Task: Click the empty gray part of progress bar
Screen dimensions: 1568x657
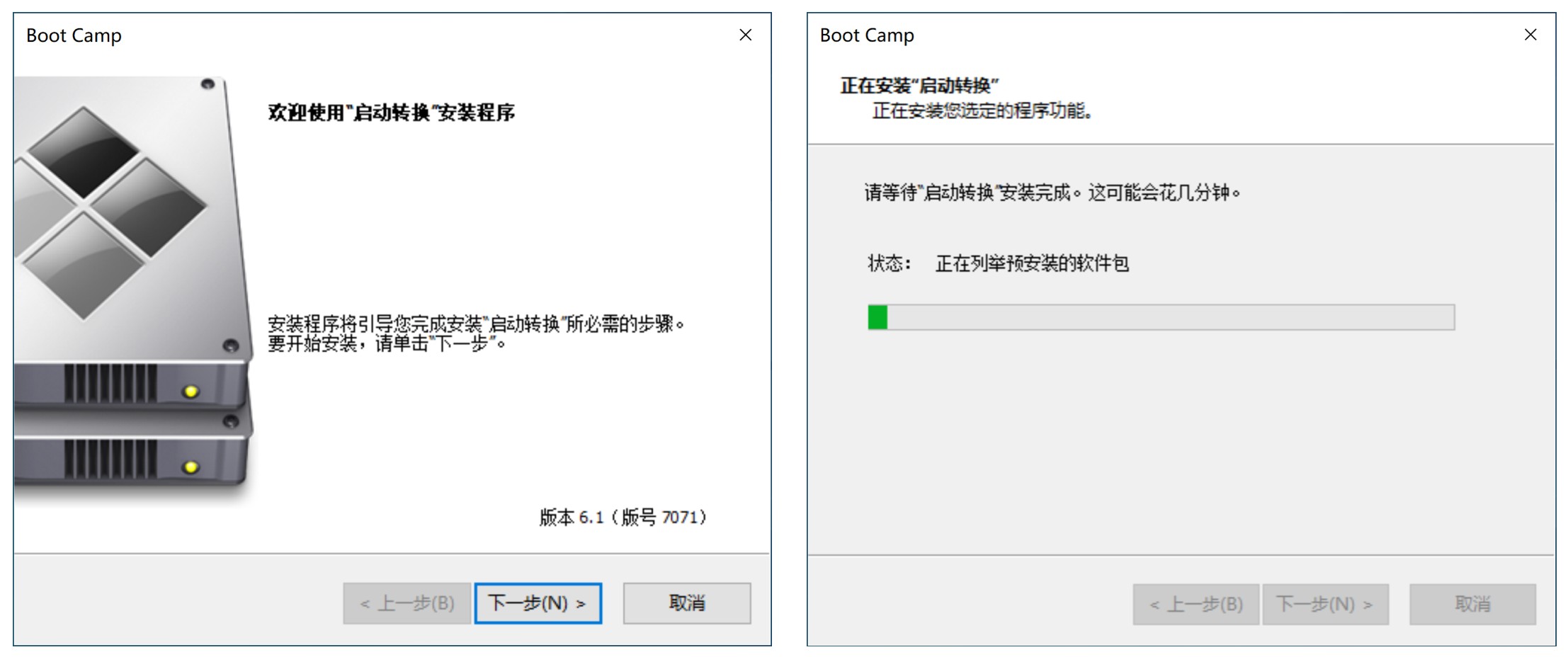Action: [1171, 317]
